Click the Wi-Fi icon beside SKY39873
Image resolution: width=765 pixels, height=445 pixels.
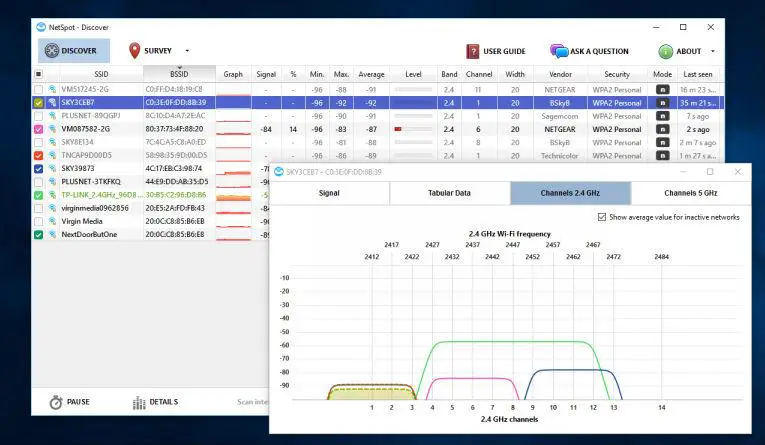[x=52, y=168]
